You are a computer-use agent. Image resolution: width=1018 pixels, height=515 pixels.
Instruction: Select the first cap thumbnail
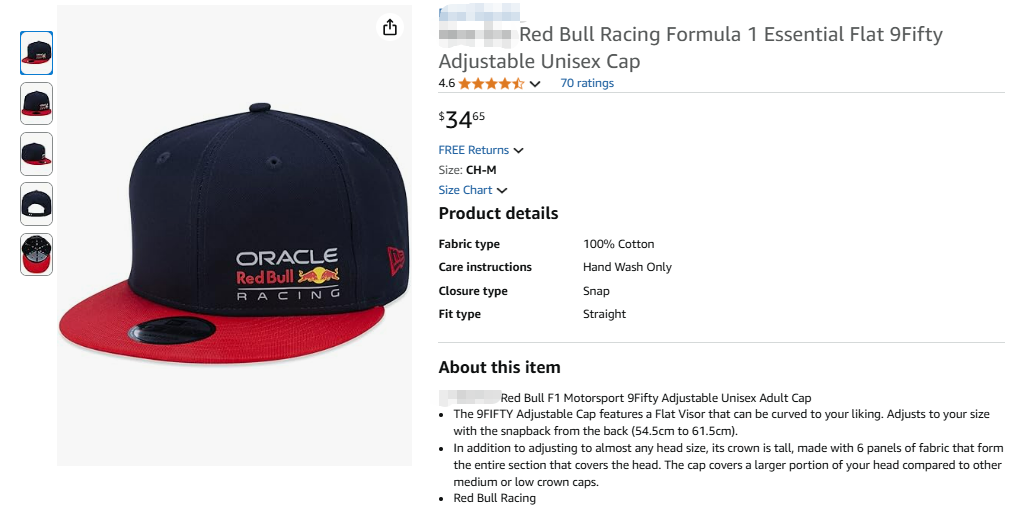pyautogui.click(x=37, y=53)
